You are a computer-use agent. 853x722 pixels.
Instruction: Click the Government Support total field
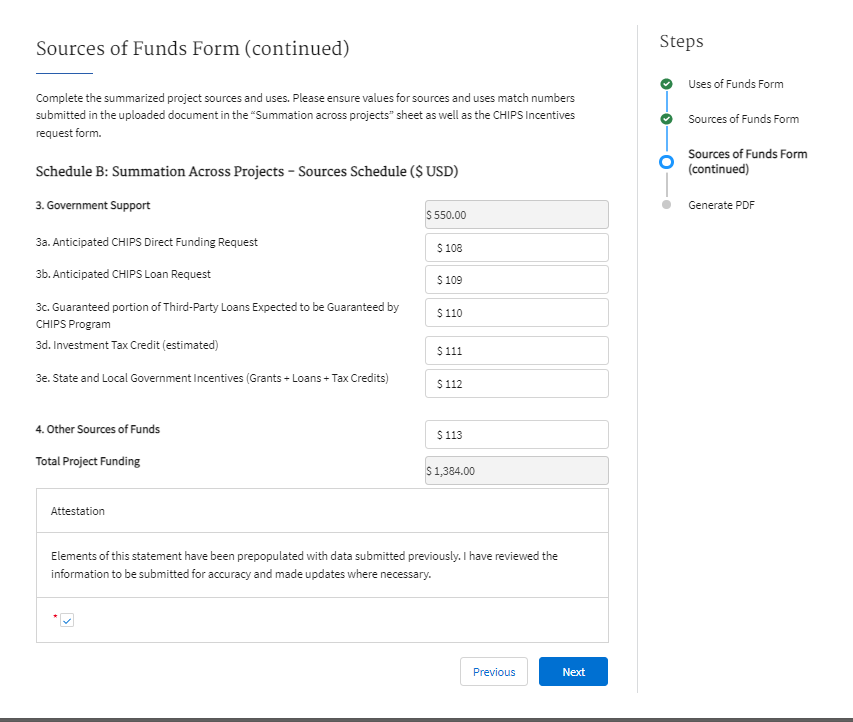[517, 215]
